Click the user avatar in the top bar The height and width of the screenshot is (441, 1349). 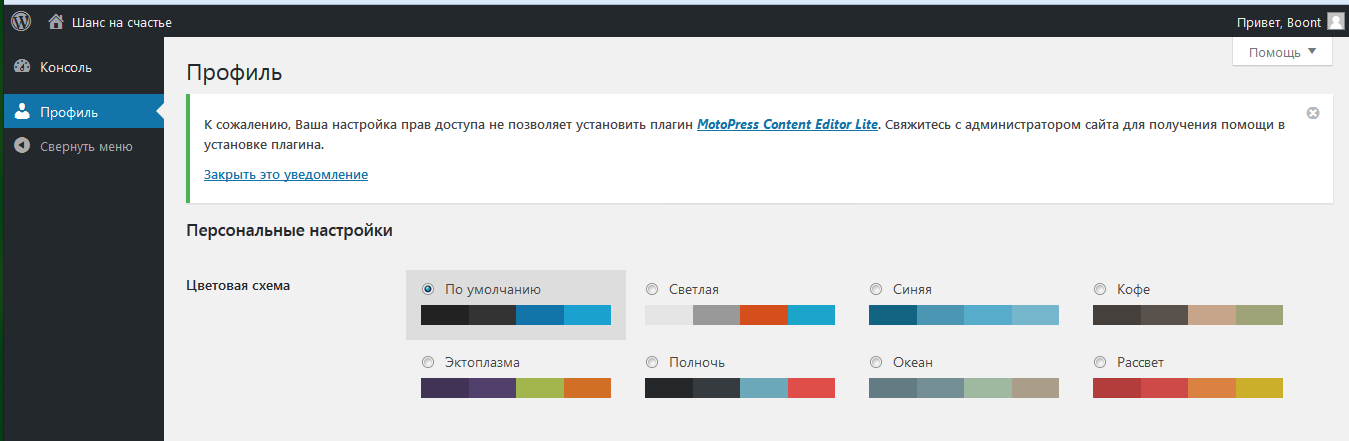1335,21
